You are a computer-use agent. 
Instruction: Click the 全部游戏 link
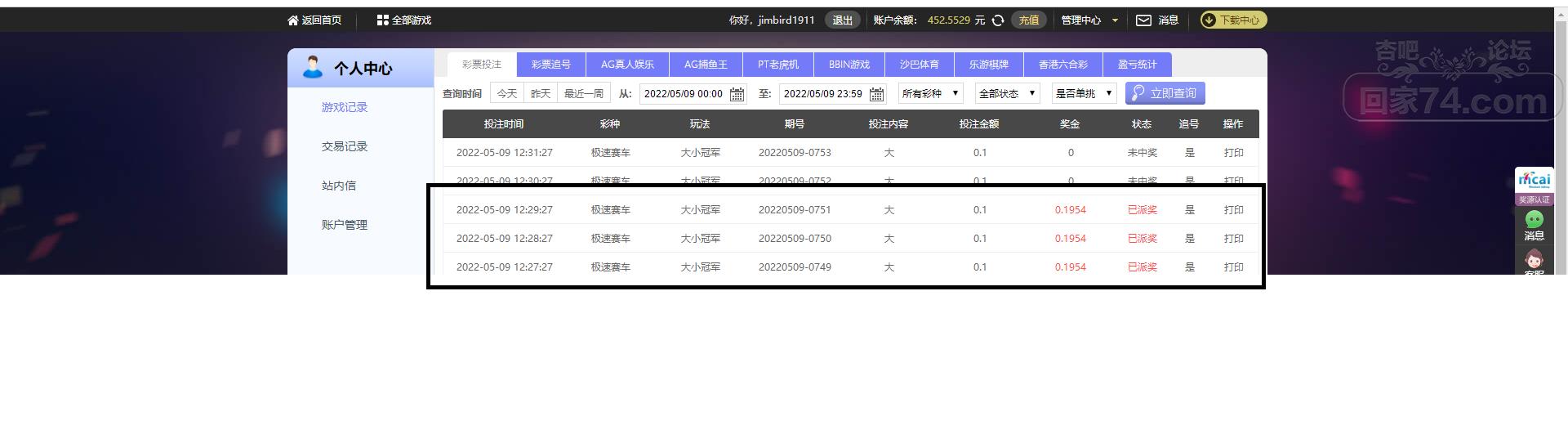pyautogui.click(x=412, y=20)
